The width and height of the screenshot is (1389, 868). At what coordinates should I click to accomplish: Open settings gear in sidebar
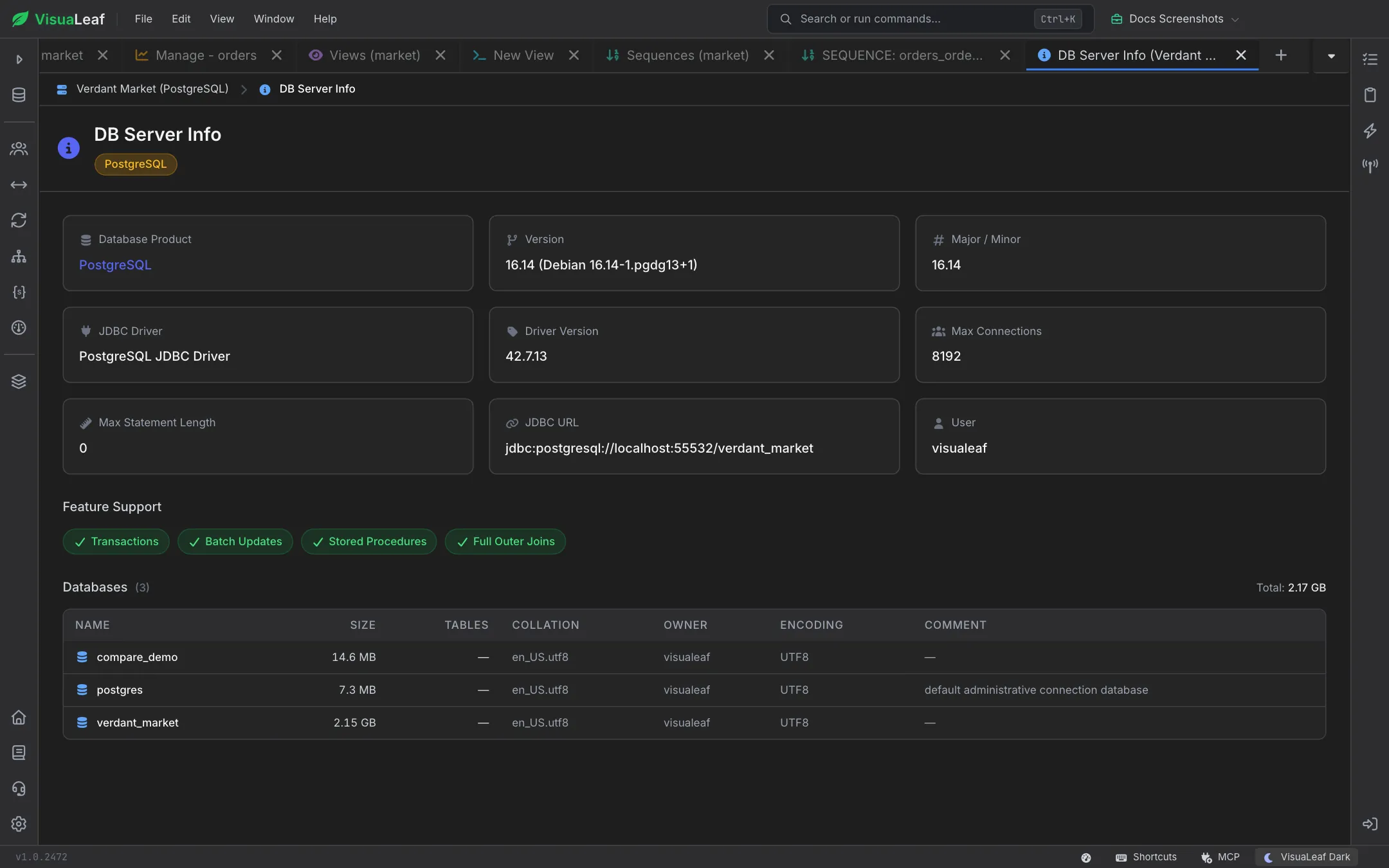pos(19,824)
